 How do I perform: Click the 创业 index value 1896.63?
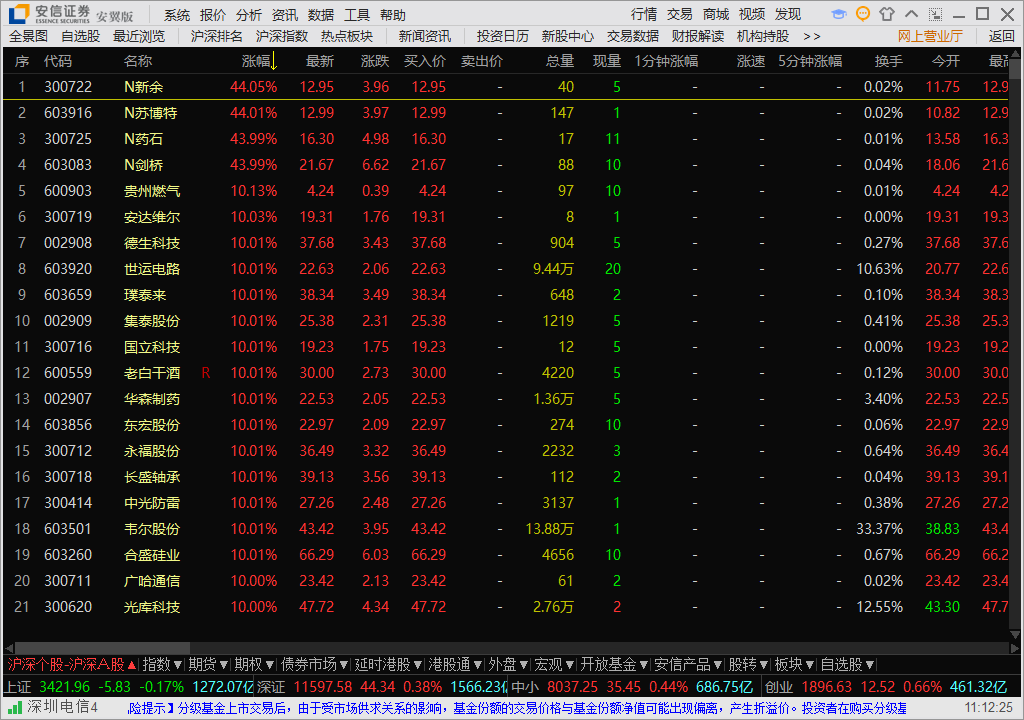point(826,687)
